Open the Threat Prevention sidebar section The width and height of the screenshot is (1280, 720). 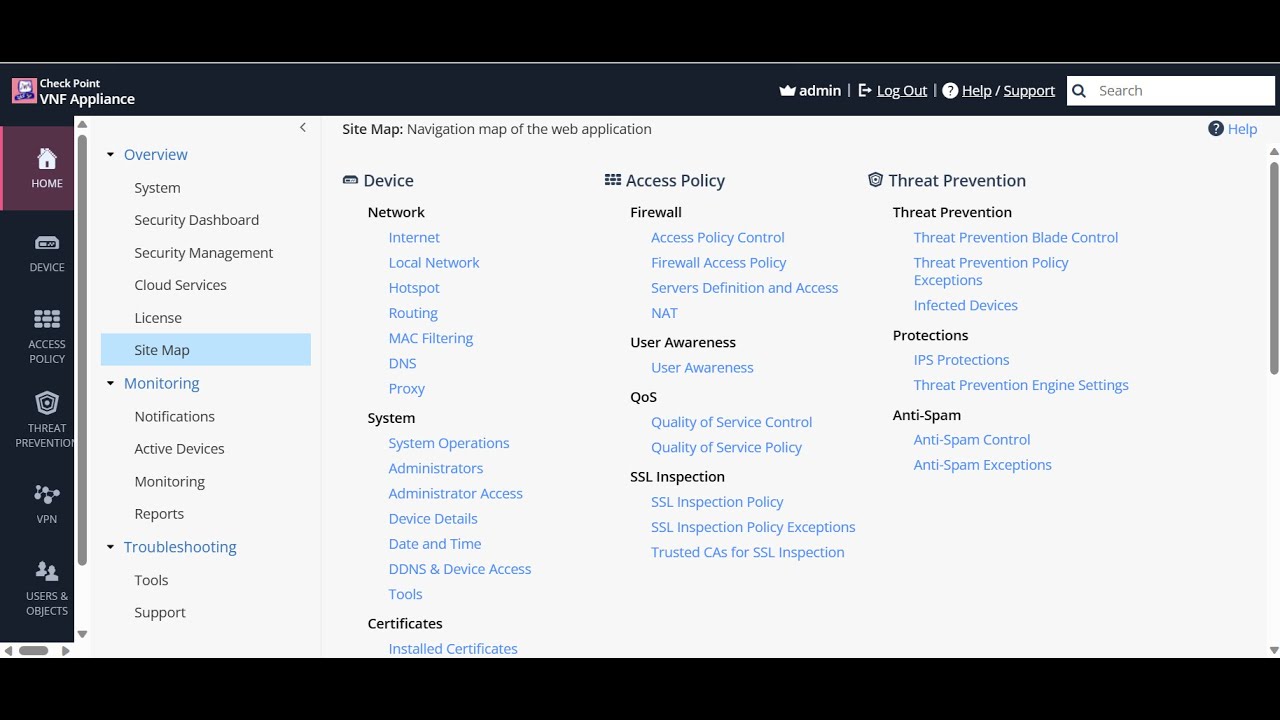click(47, 420)
